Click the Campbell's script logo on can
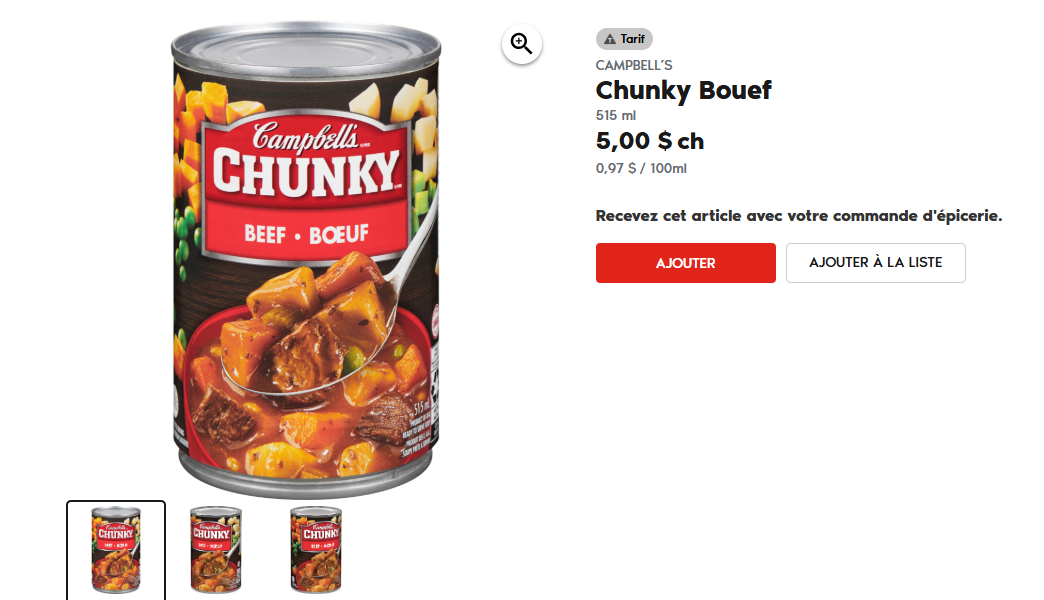The image size is (1044, 600). (x=306, y=137)
